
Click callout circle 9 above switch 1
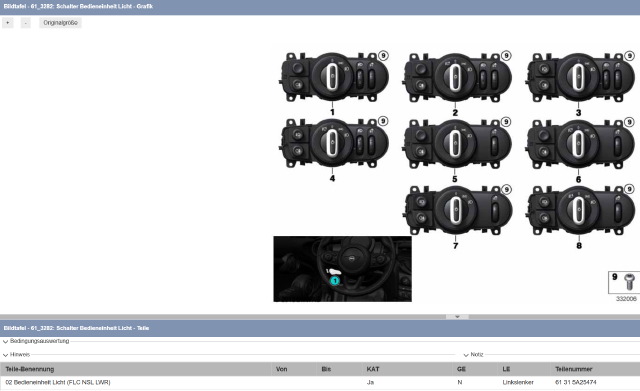pyautogui.click(x=383, y=55)
